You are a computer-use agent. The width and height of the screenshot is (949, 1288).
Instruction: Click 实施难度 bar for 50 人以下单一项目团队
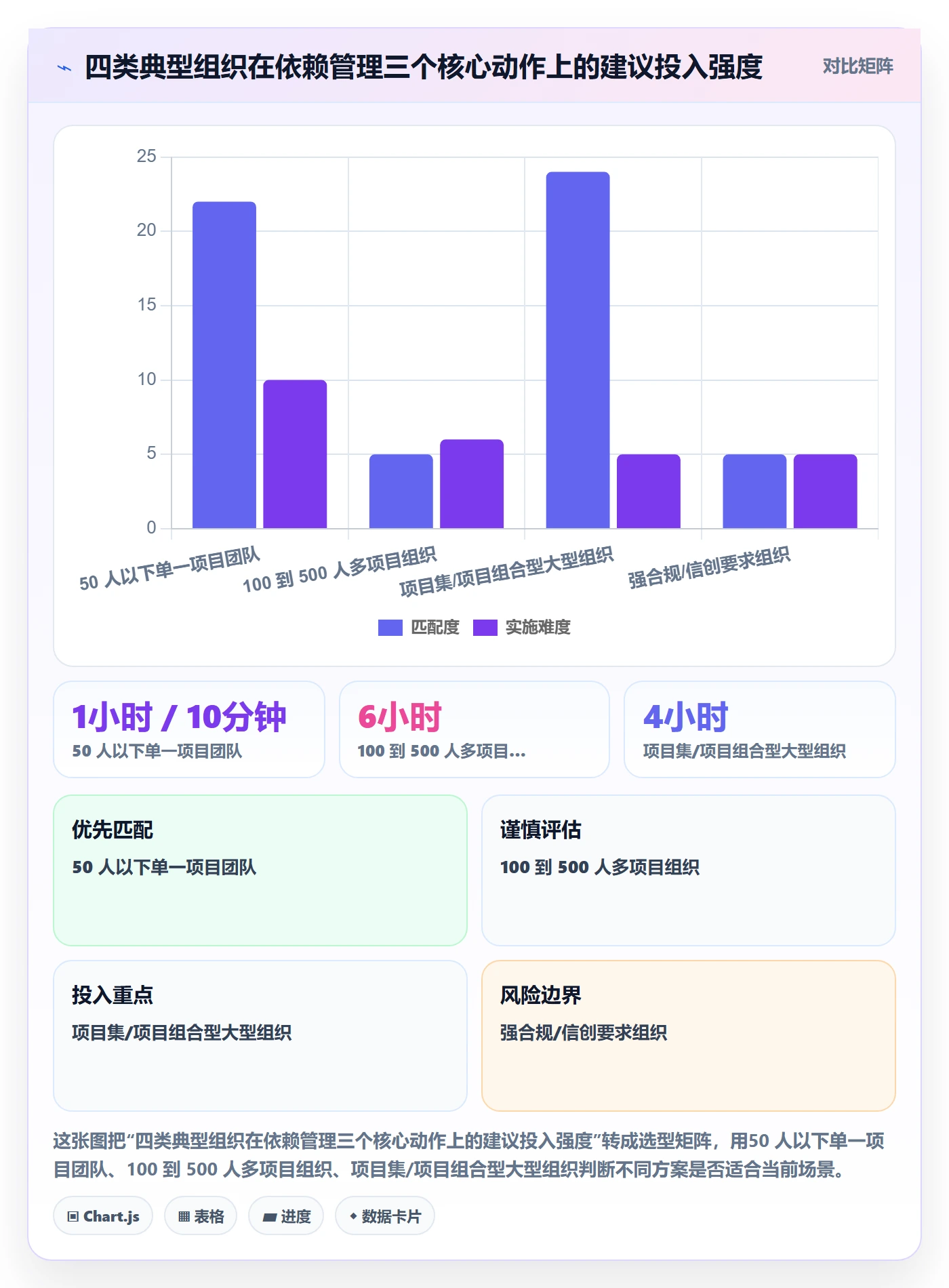coord(295,454)
